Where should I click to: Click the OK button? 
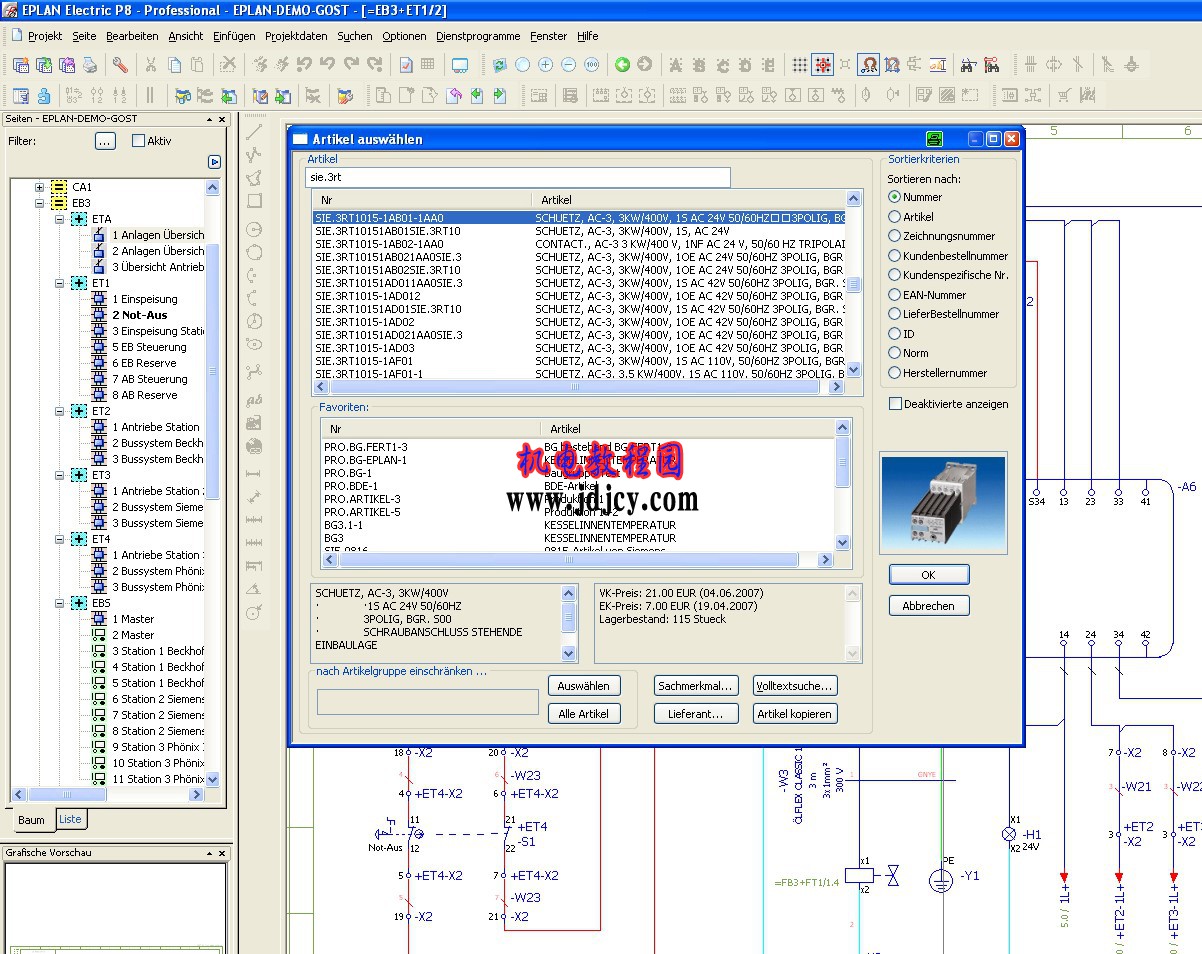point(928,575)
